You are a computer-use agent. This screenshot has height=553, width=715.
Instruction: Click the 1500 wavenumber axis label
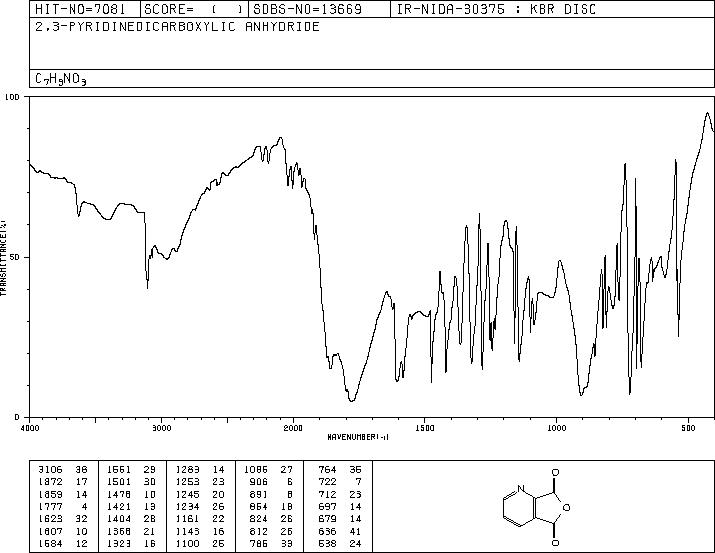pos(425,428)
